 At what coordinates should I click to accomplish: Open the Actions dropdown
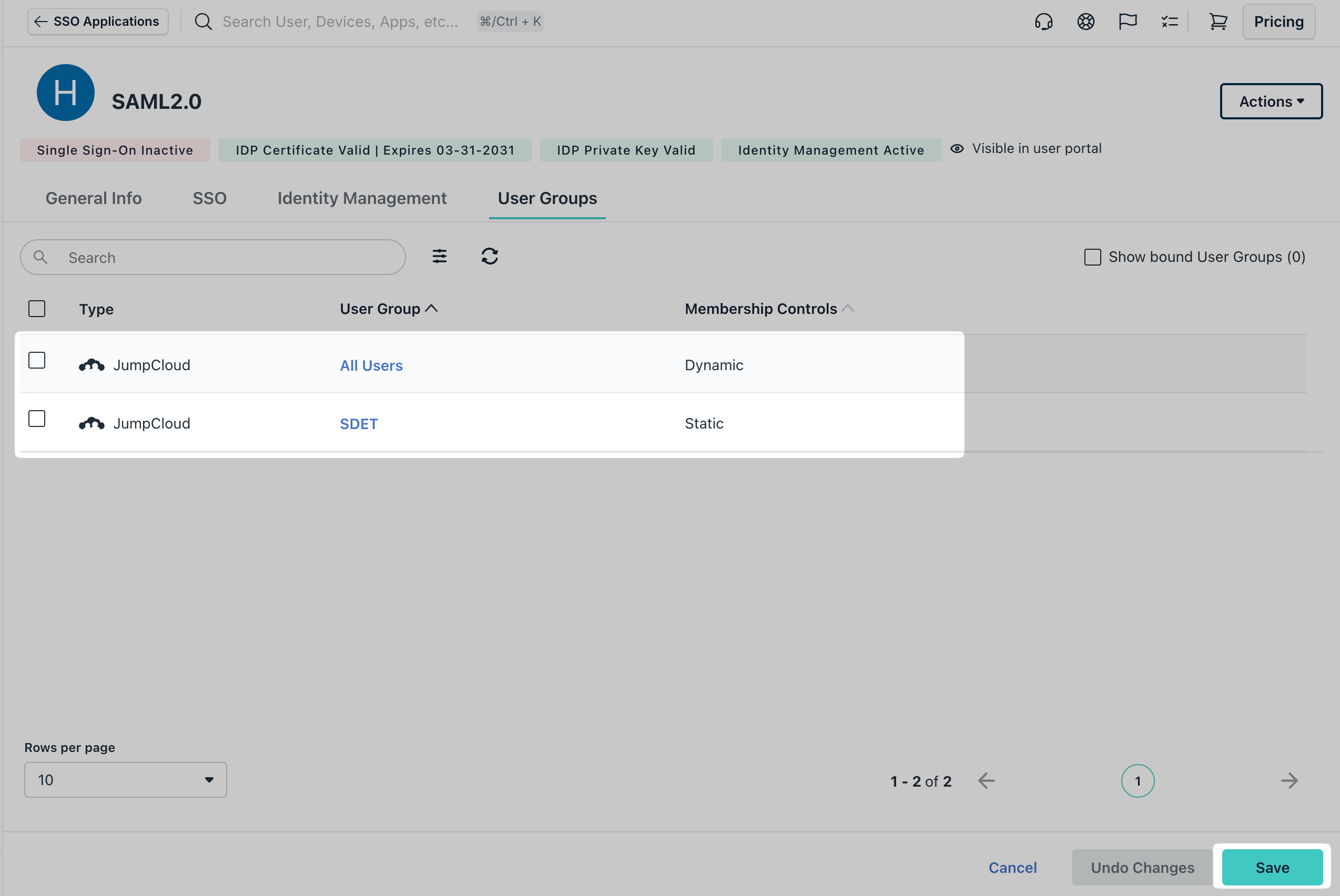point(1271,101)
